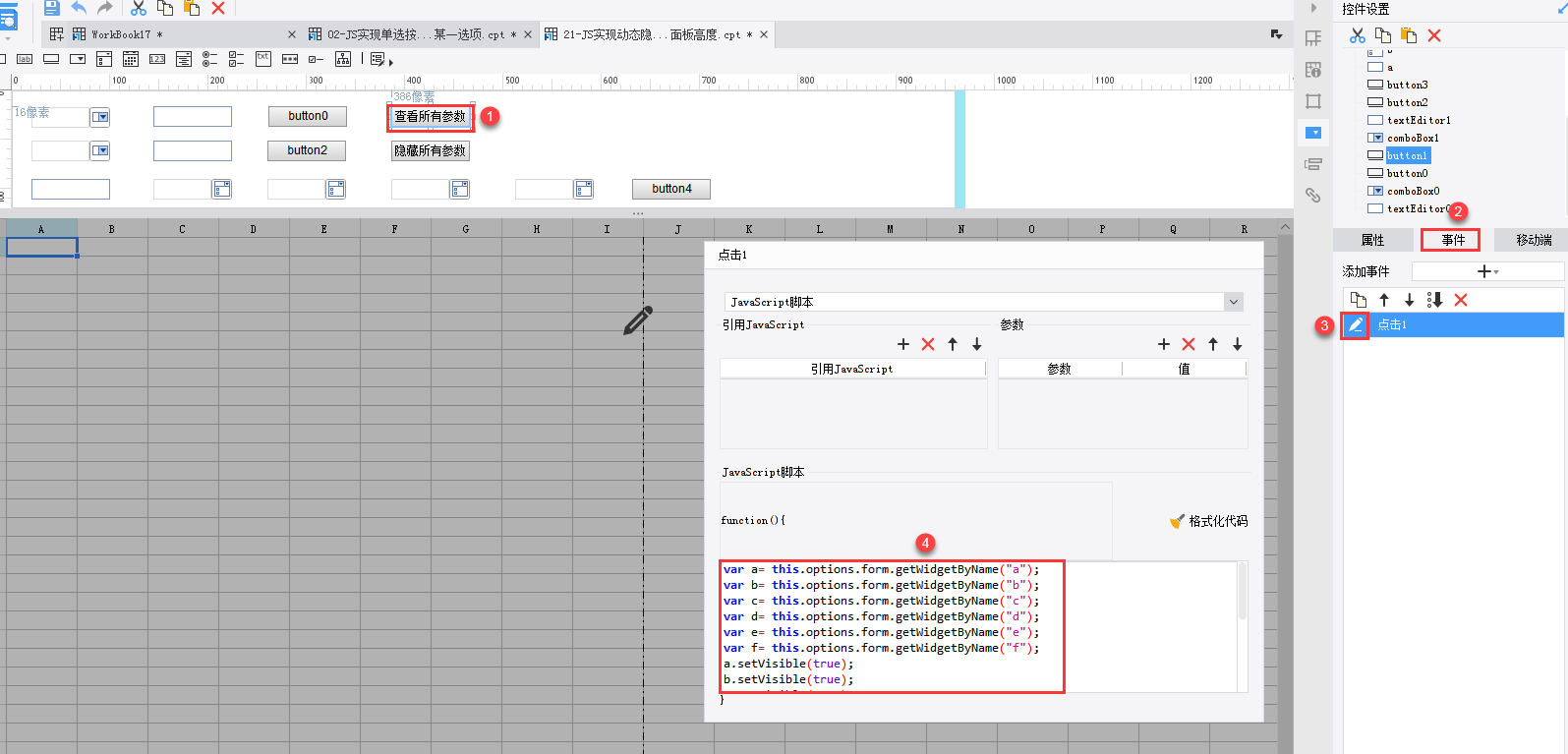Select the text area widget tool
Screen dimensions: 1568x754
(x=263, y=59)
